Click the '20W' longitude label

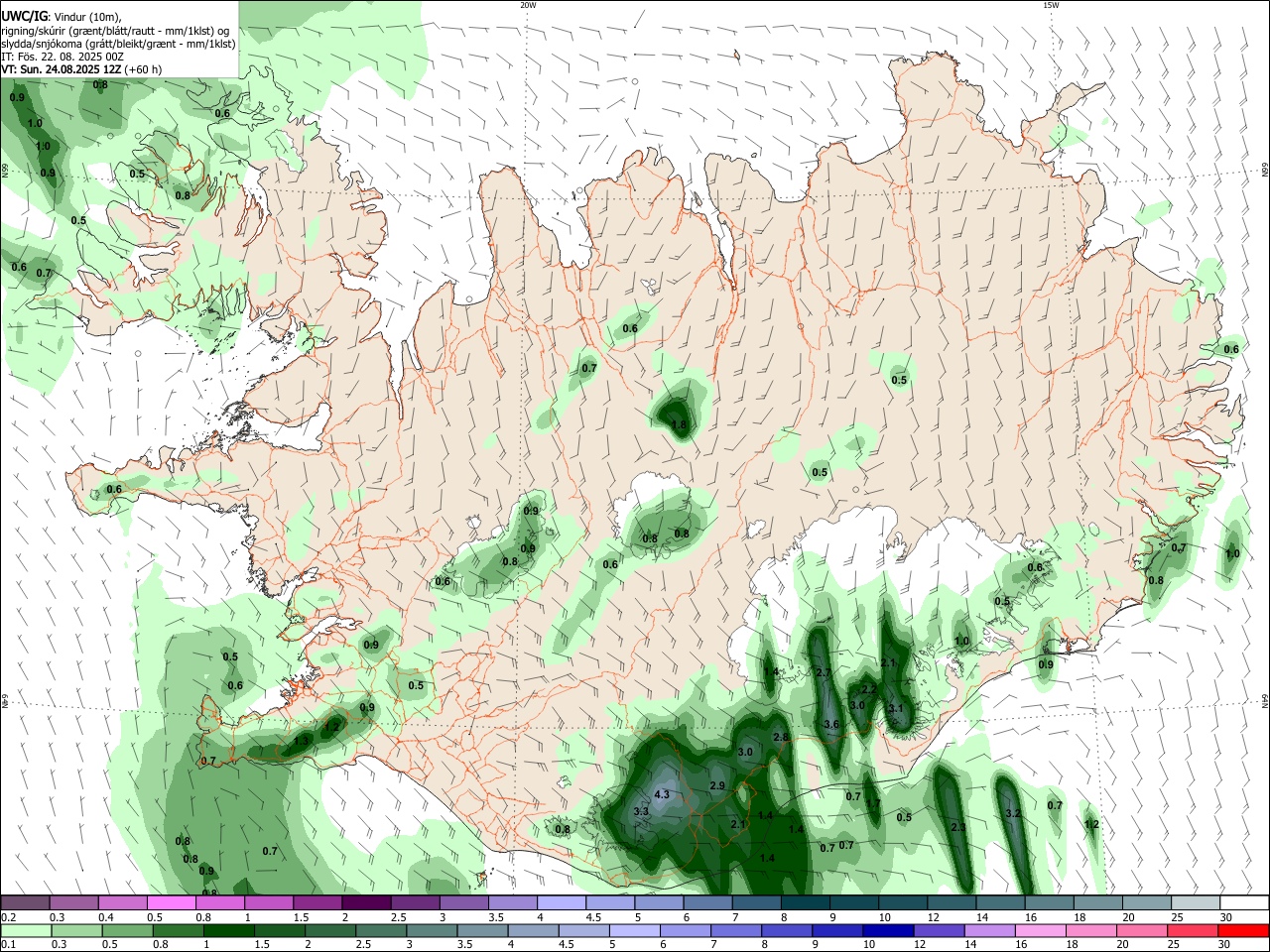point(528,5)
